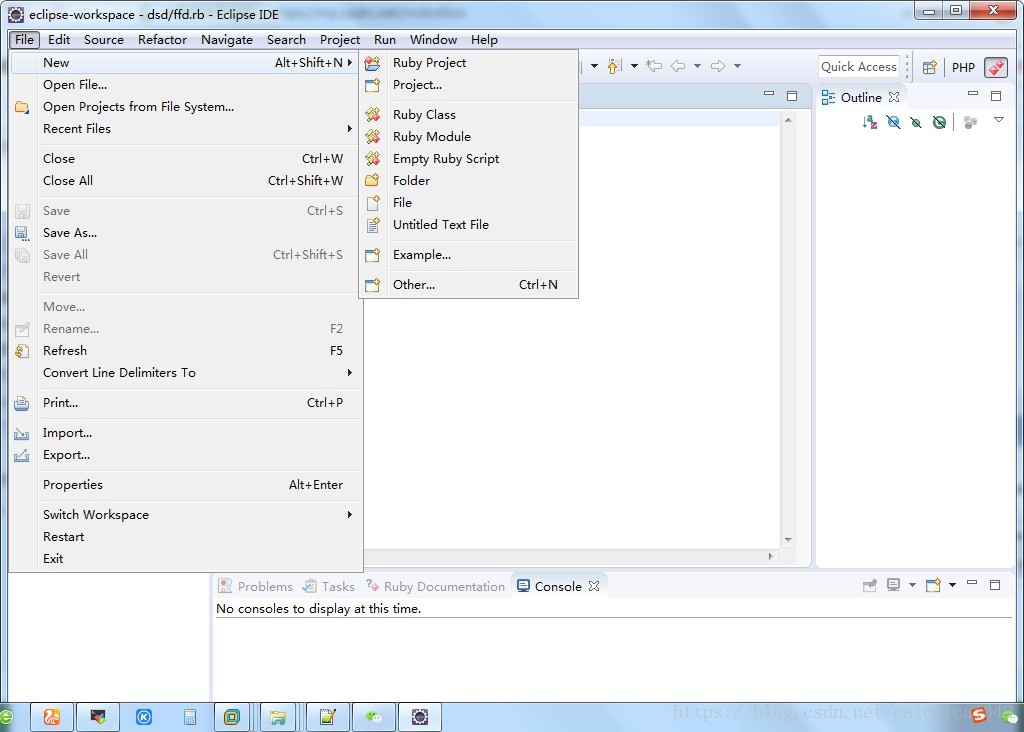
Task: Create an Untitled Text File
Action: click(x=468, y=225)
